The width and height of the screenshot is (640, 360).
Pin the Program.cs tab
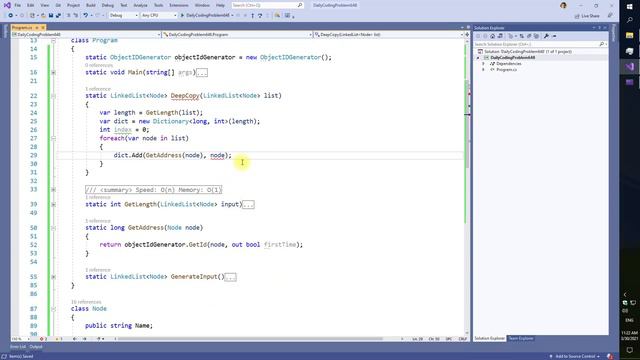coord(37,27)
